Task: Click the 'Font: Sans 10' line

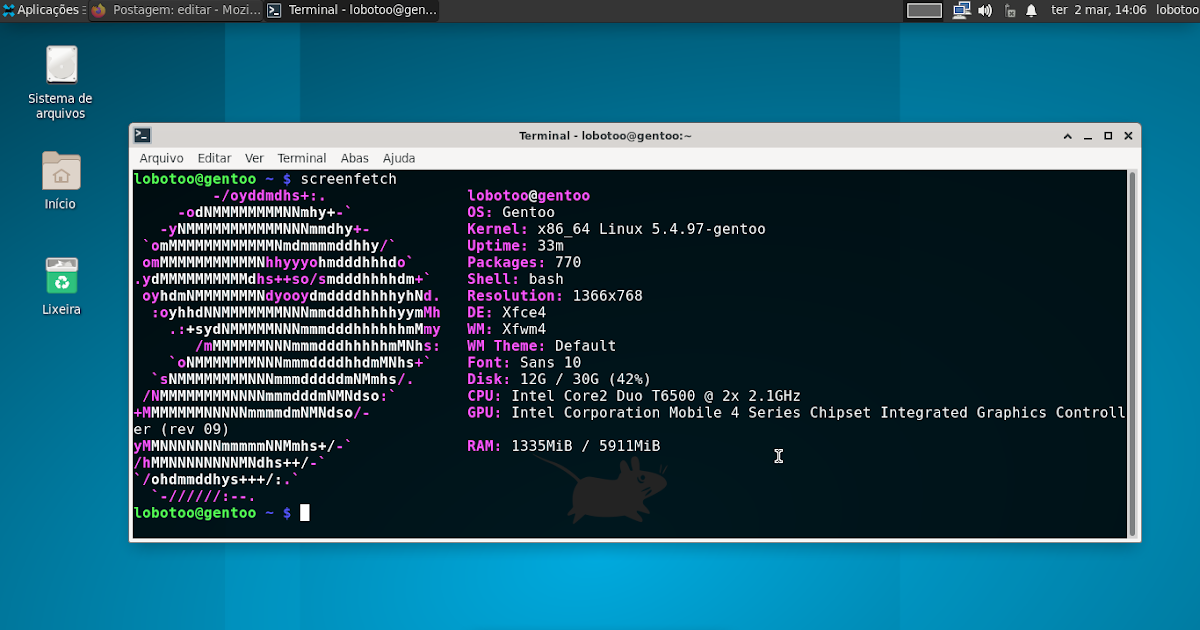Action: point(524,362)
